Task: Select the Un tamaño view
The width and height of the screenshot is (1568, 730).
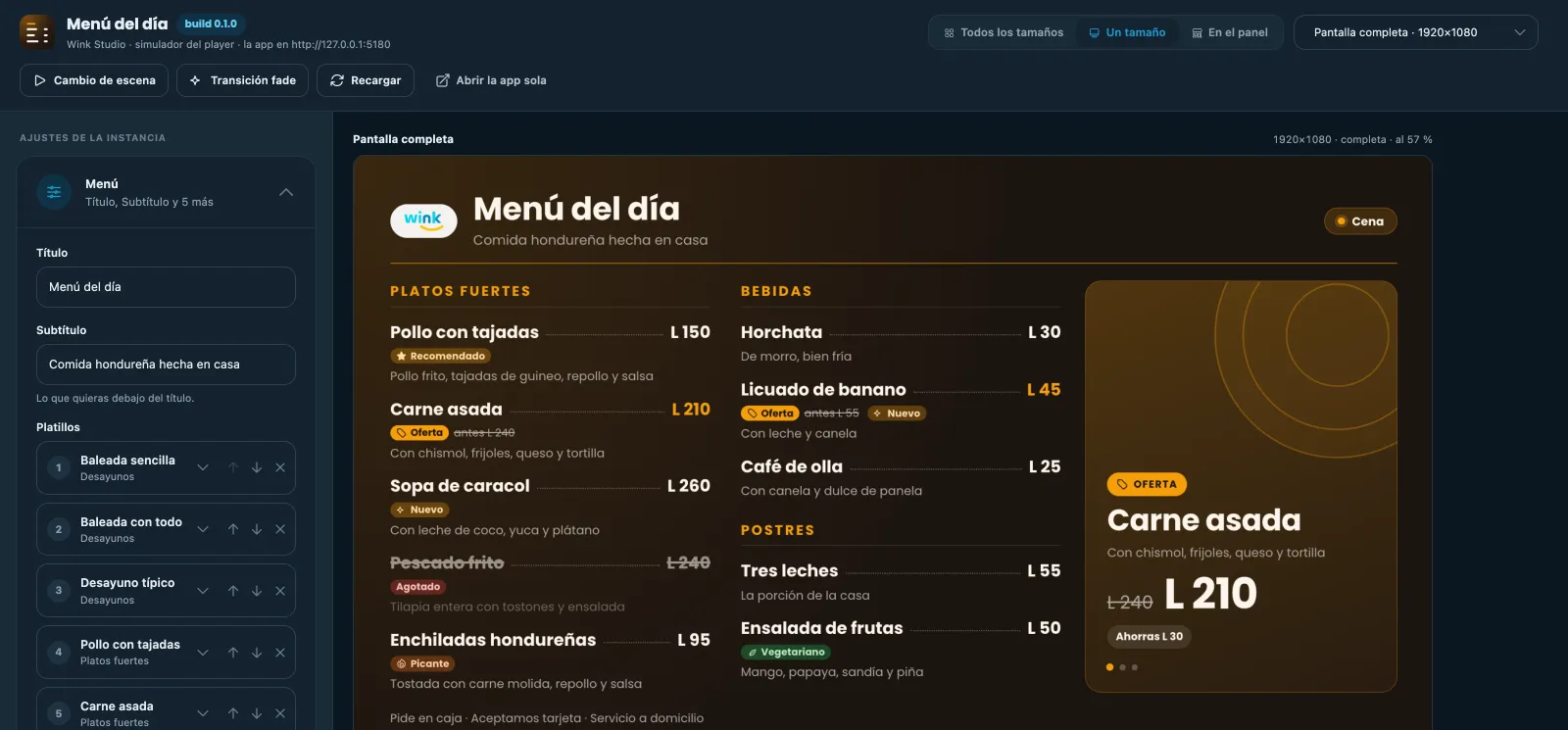Action: pyautogui.click(x=1127, y=32)
